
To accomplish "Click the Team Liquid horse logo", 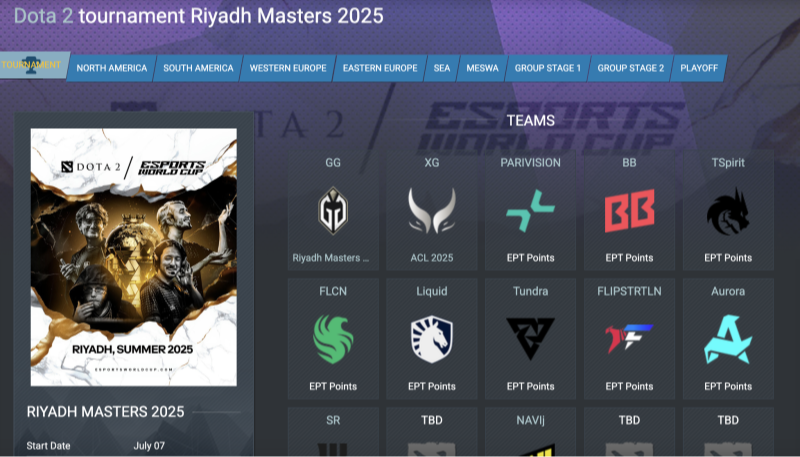I will [432, 339].
